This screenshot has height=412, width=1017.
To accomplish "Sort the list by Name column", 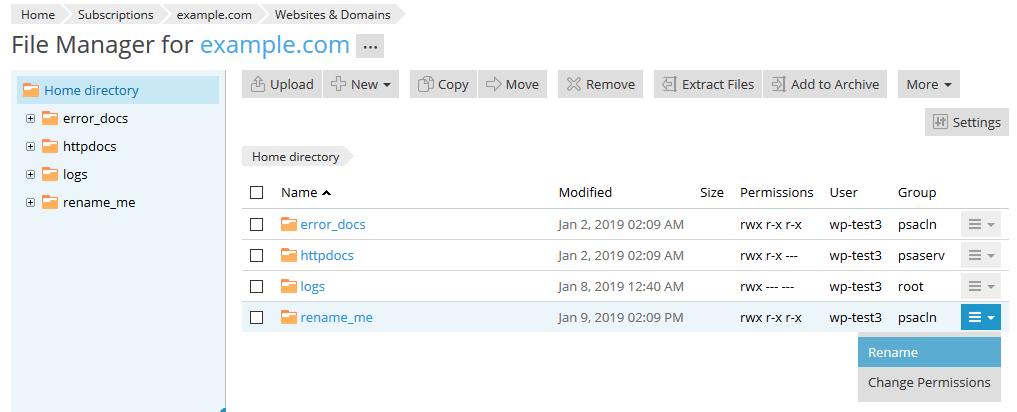I will coord(299,193).
